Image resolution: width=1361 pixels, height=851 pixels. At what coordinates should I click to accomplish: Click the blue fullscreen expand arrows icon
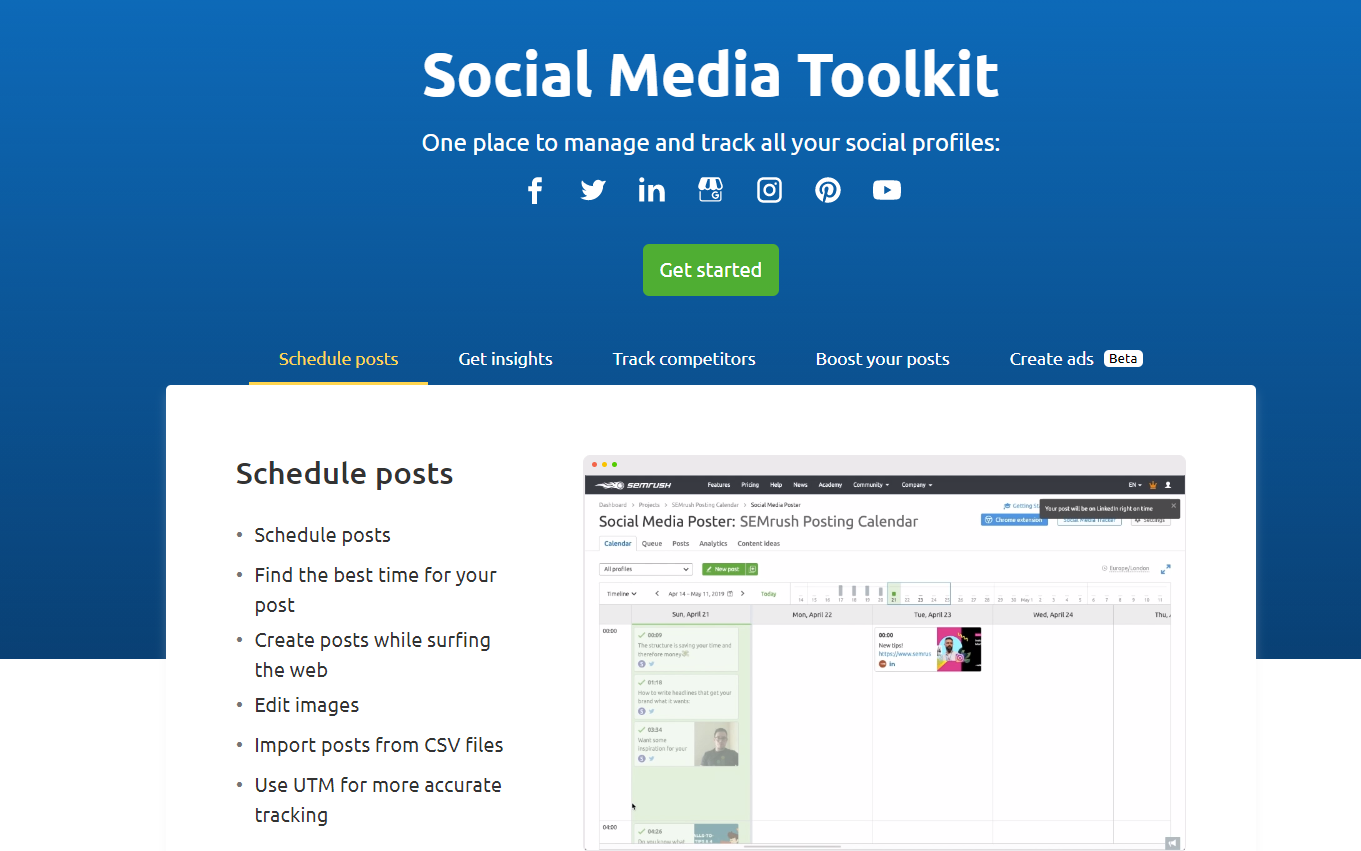pos(1166,569)
